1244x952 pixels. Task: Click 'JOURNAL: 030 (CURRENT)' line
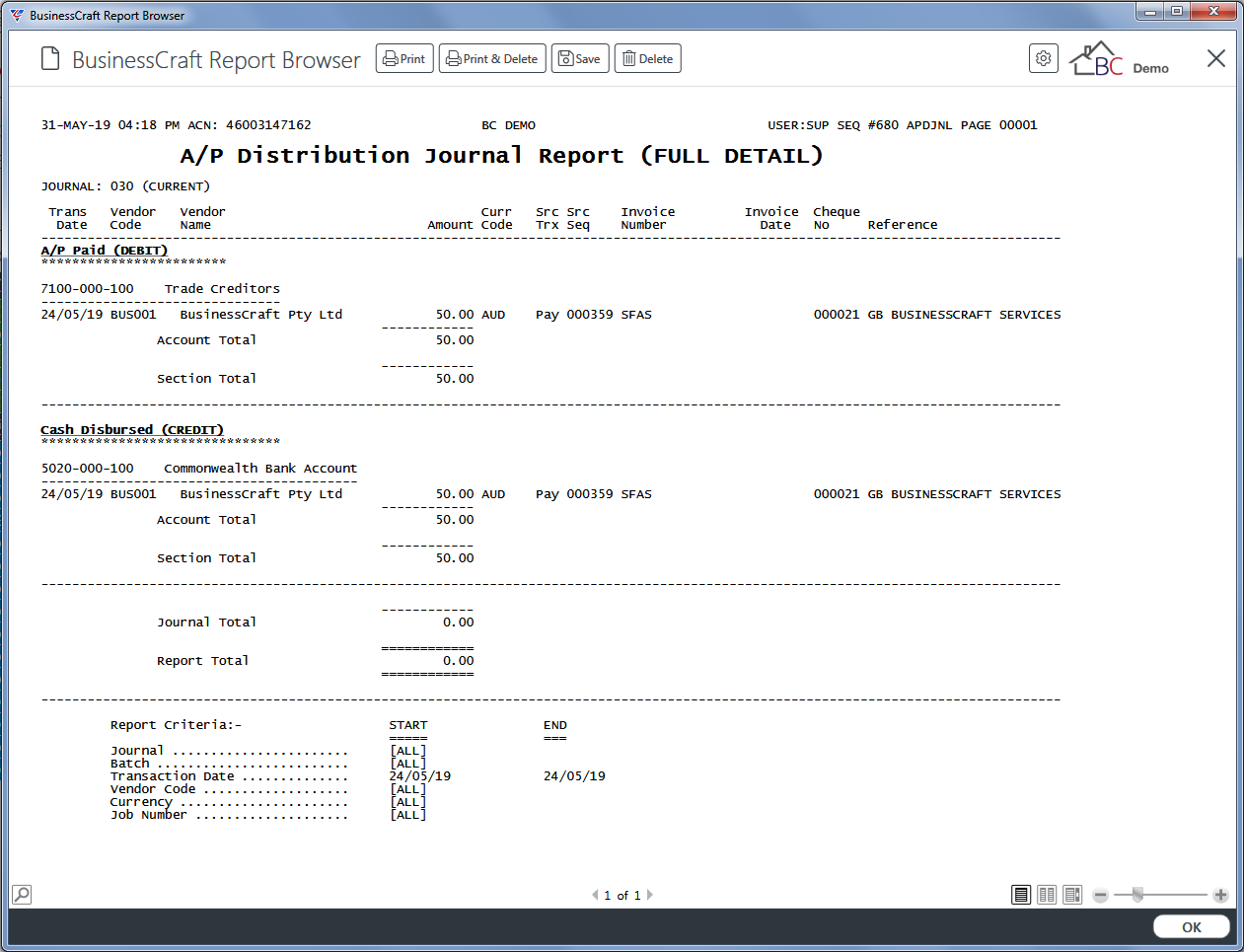click(125, 186)
